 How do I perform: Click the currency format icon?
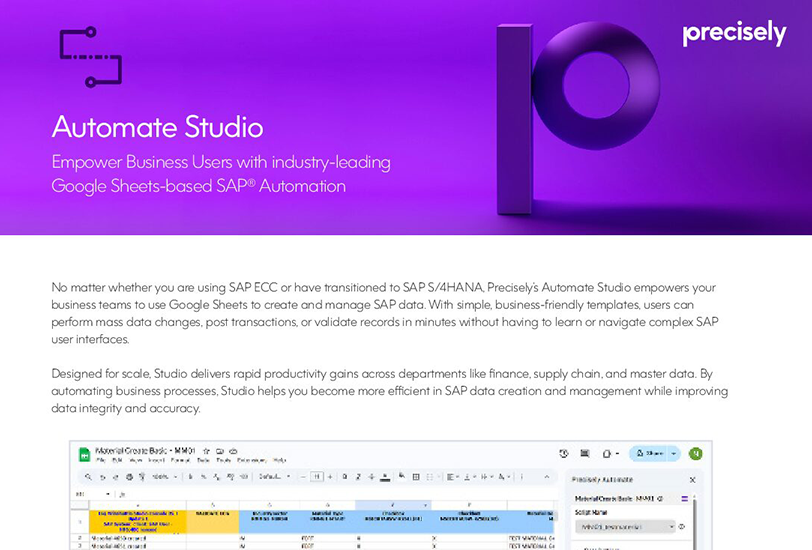coord(190,477)
